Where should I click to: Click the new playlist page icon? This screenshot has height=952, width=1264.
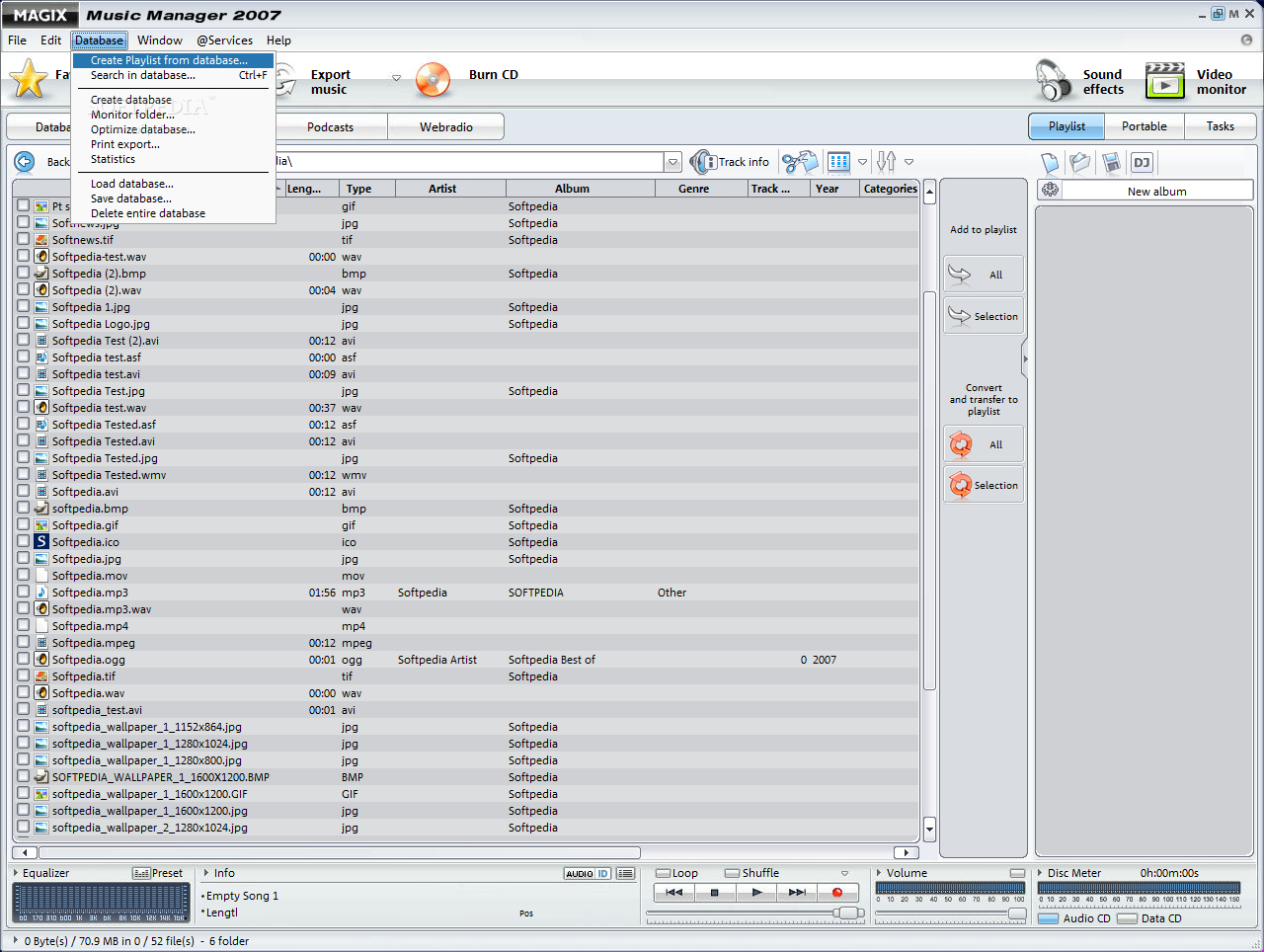[1051, 163]
